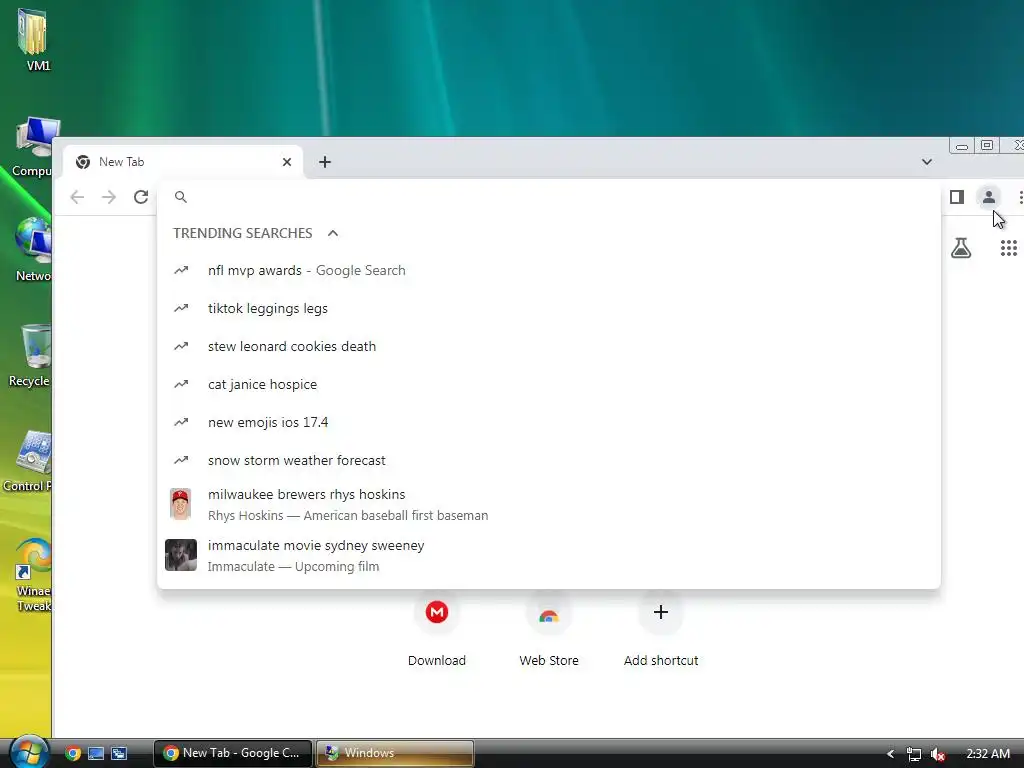This screenshot has height=768, width=1024.
Task: Open a new tab with plus button
Action: [x=325, y=162]
